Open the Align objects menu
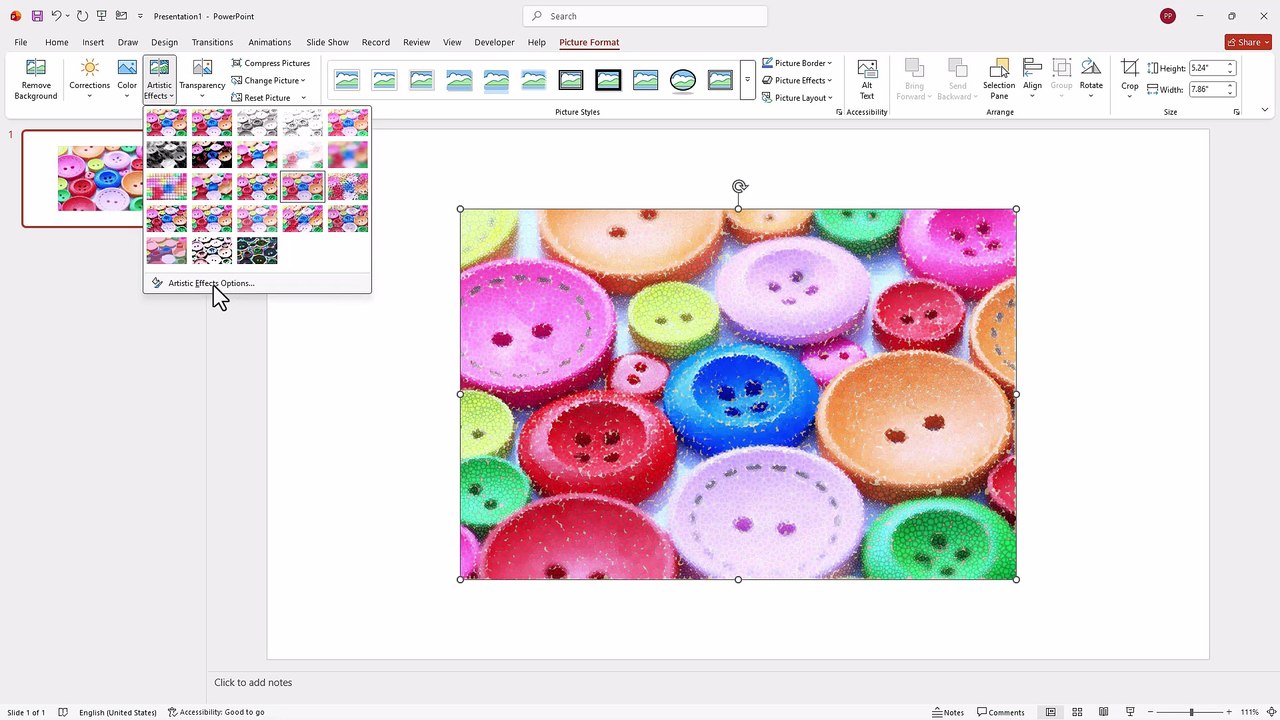1280x720 pixels. coord(1032,79)
